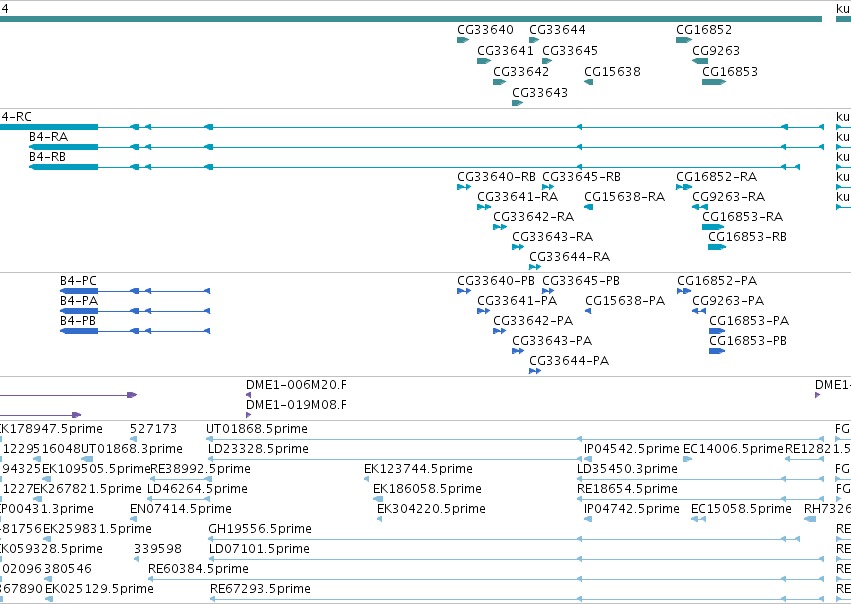
Task: Select the CG33643 gene label
Action: click(x=540, y=93)
